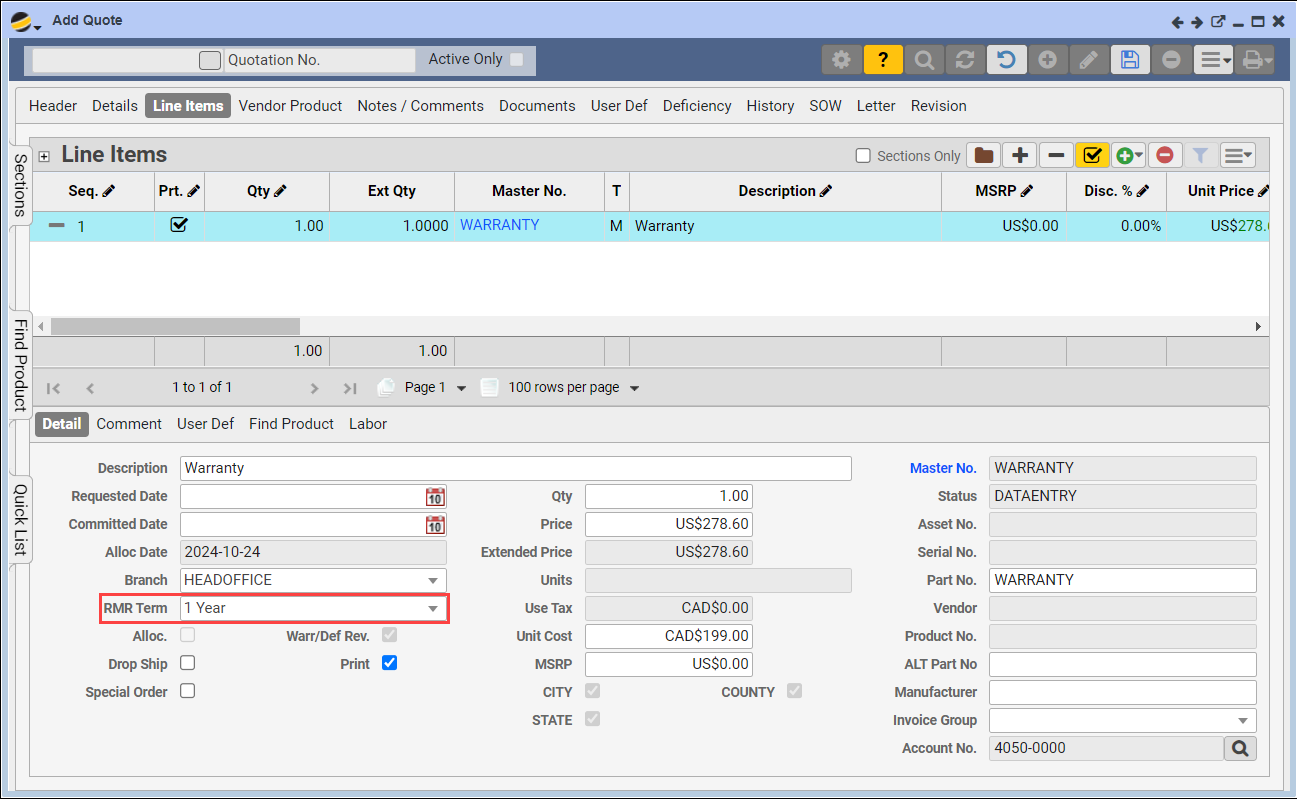
Task: Uncheck the Print checkbox in Detail
Action: pyautogui.click(x=390, y=663)
